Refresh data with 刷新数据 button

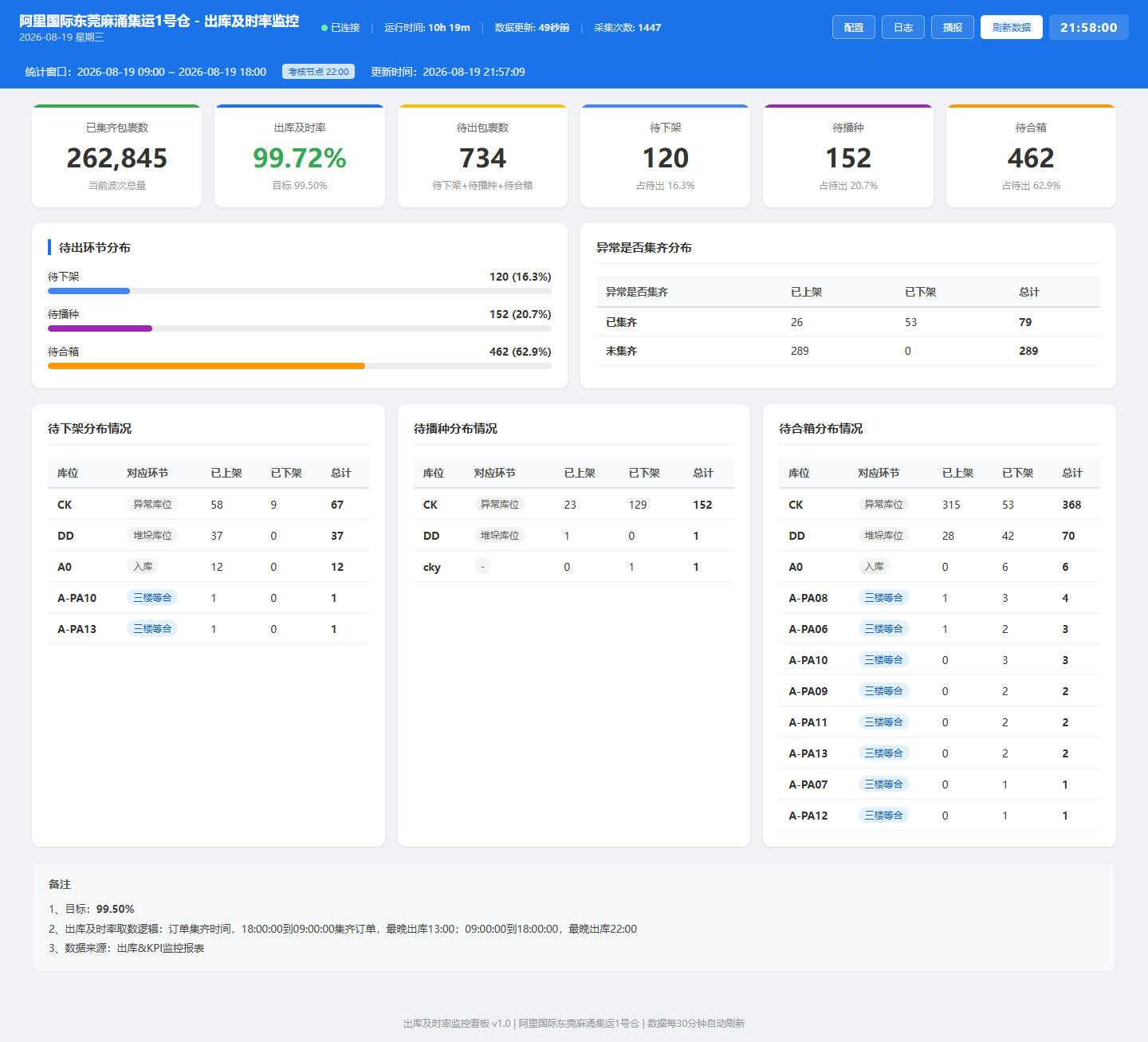click(x=1012, y=27)
